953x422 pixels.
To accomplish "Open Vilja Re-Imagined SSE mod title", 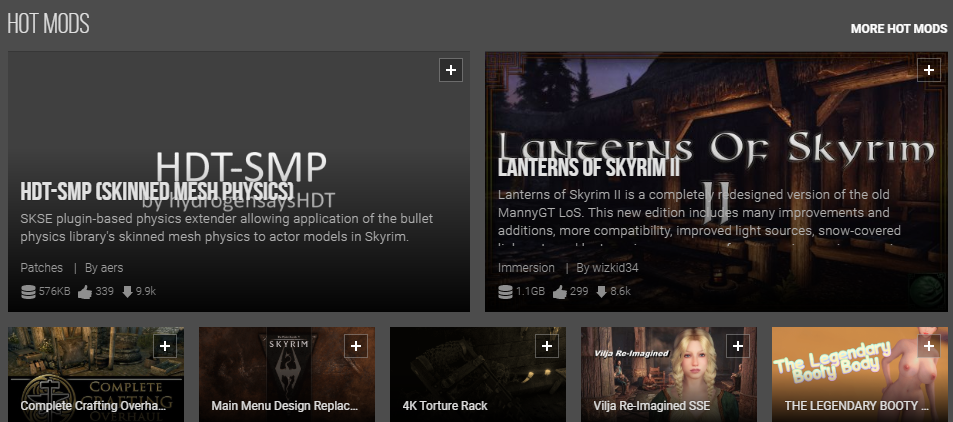I will [x=652, y=406].
